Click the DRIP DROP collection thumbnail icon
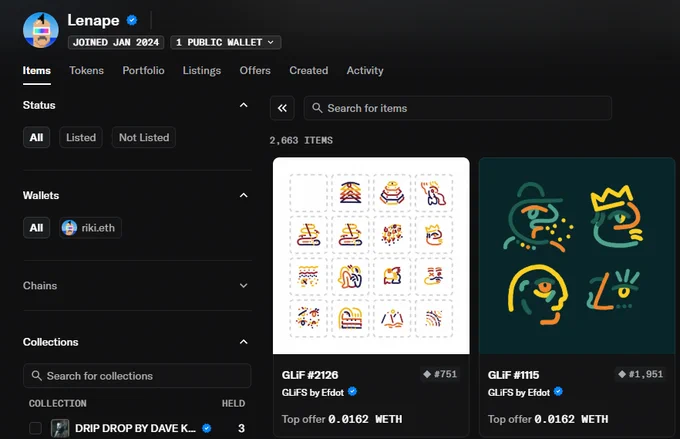The width and height of the screenshot is (680, 439). [x=60, y=428]
